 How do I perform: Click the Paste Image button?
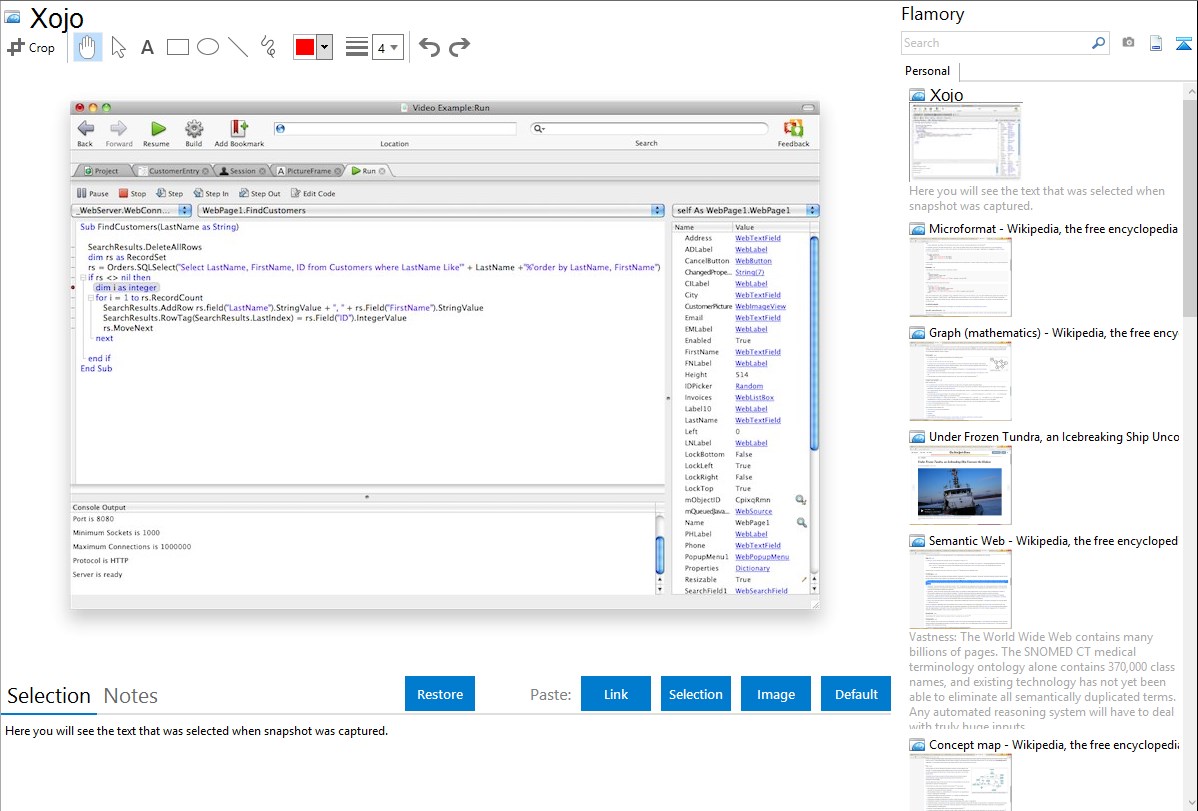pyautogui.click(x=775, y=694)
